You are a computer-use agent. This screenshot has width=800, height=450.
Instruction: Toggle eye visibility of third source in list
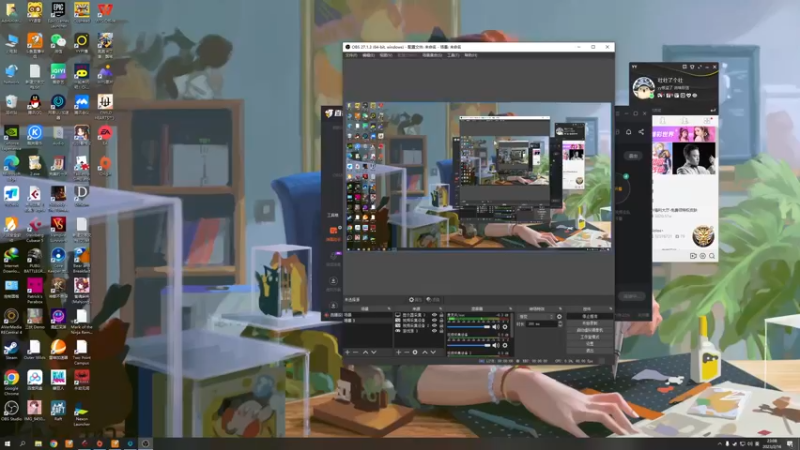coord(435,326)
